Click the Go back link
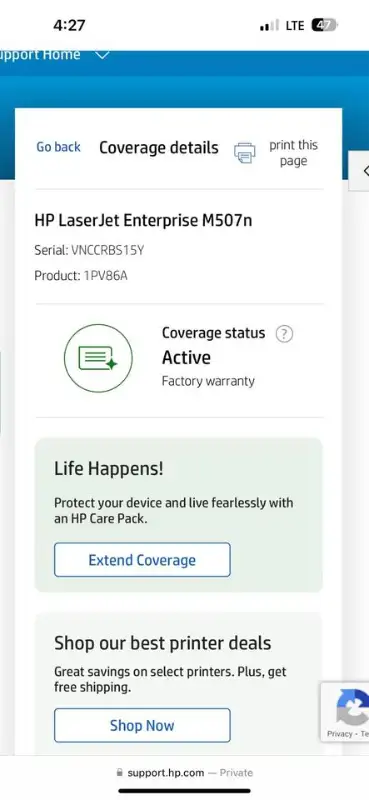 (58, 147)
